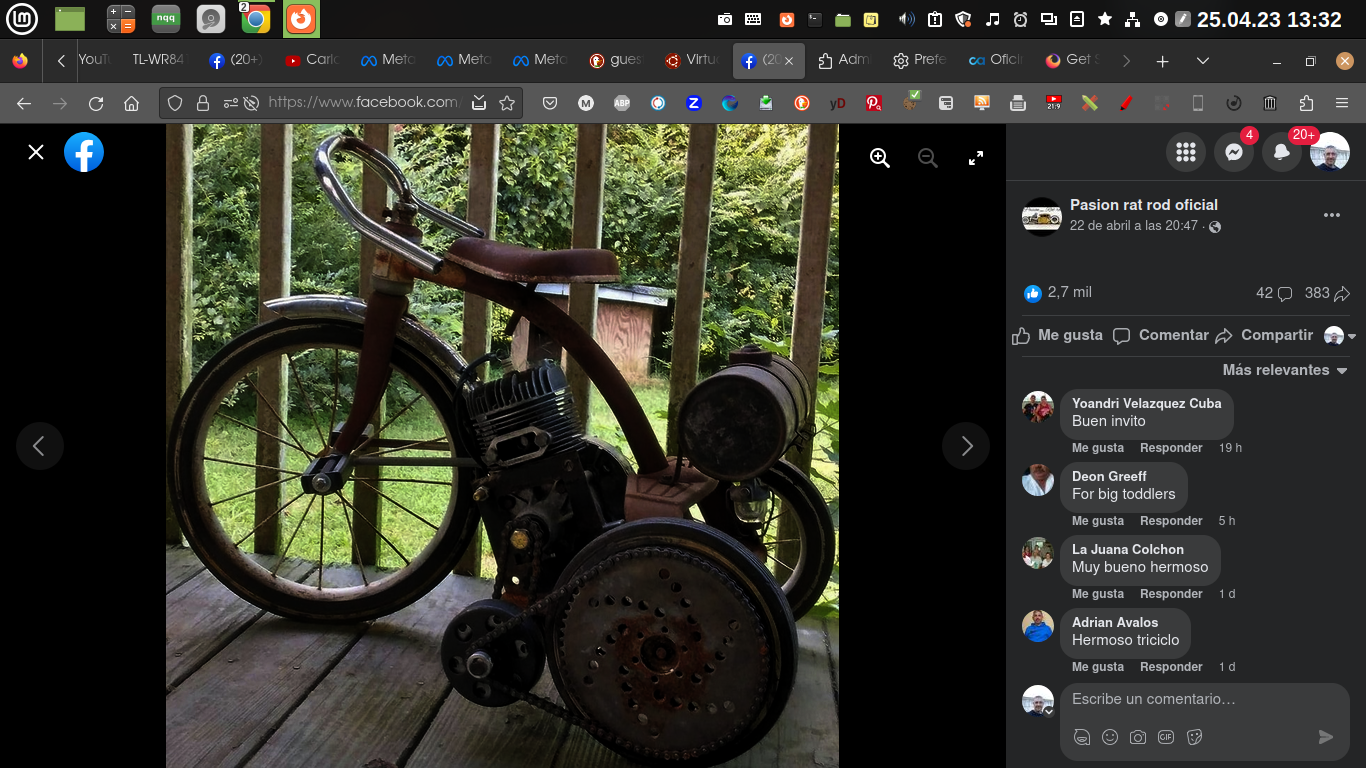Open the Facebook apps grid menu
Screen dimensions: 1366x768
point(1186,152)
